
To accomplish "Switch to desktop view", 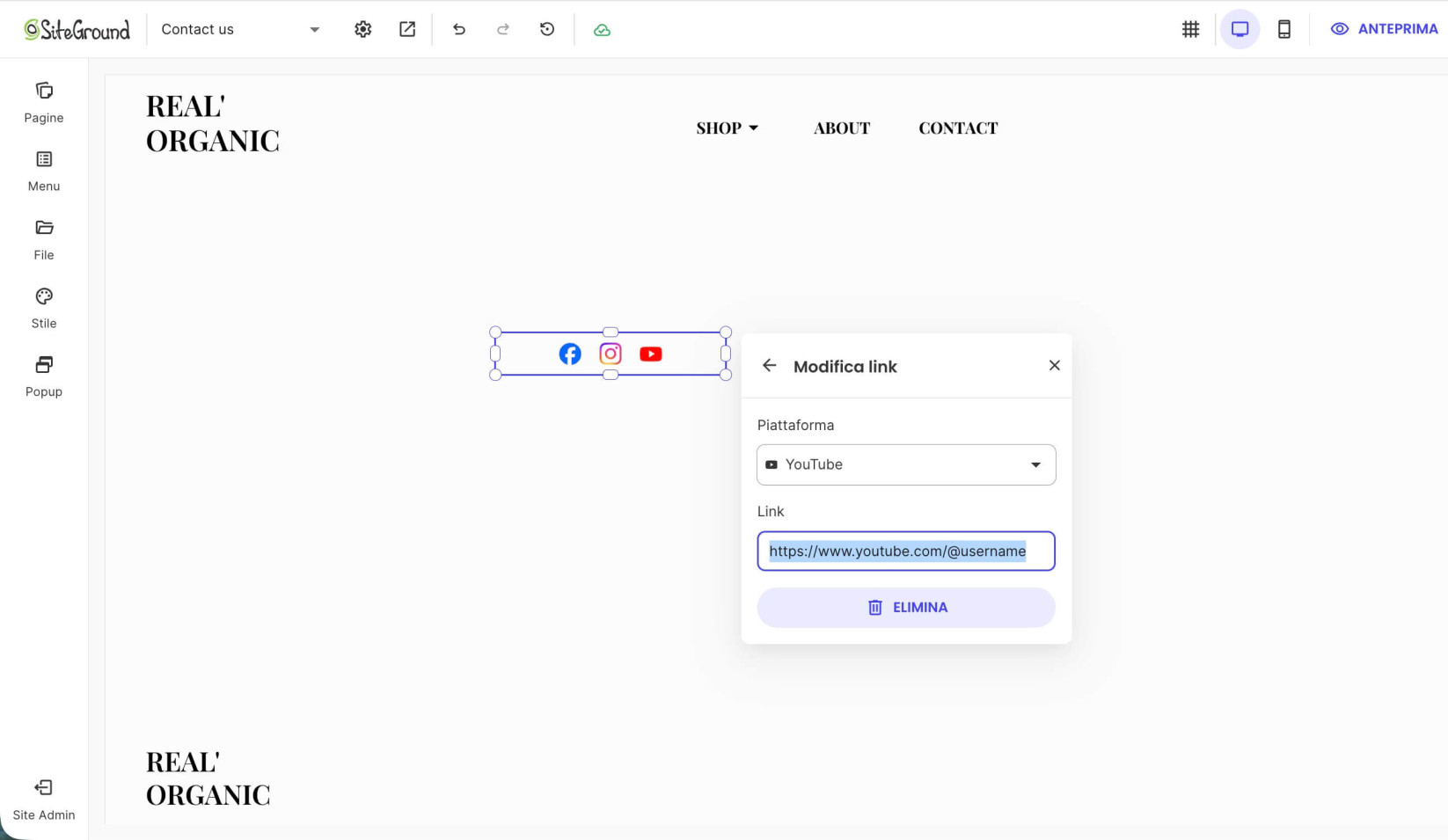I will (1240, 29).
